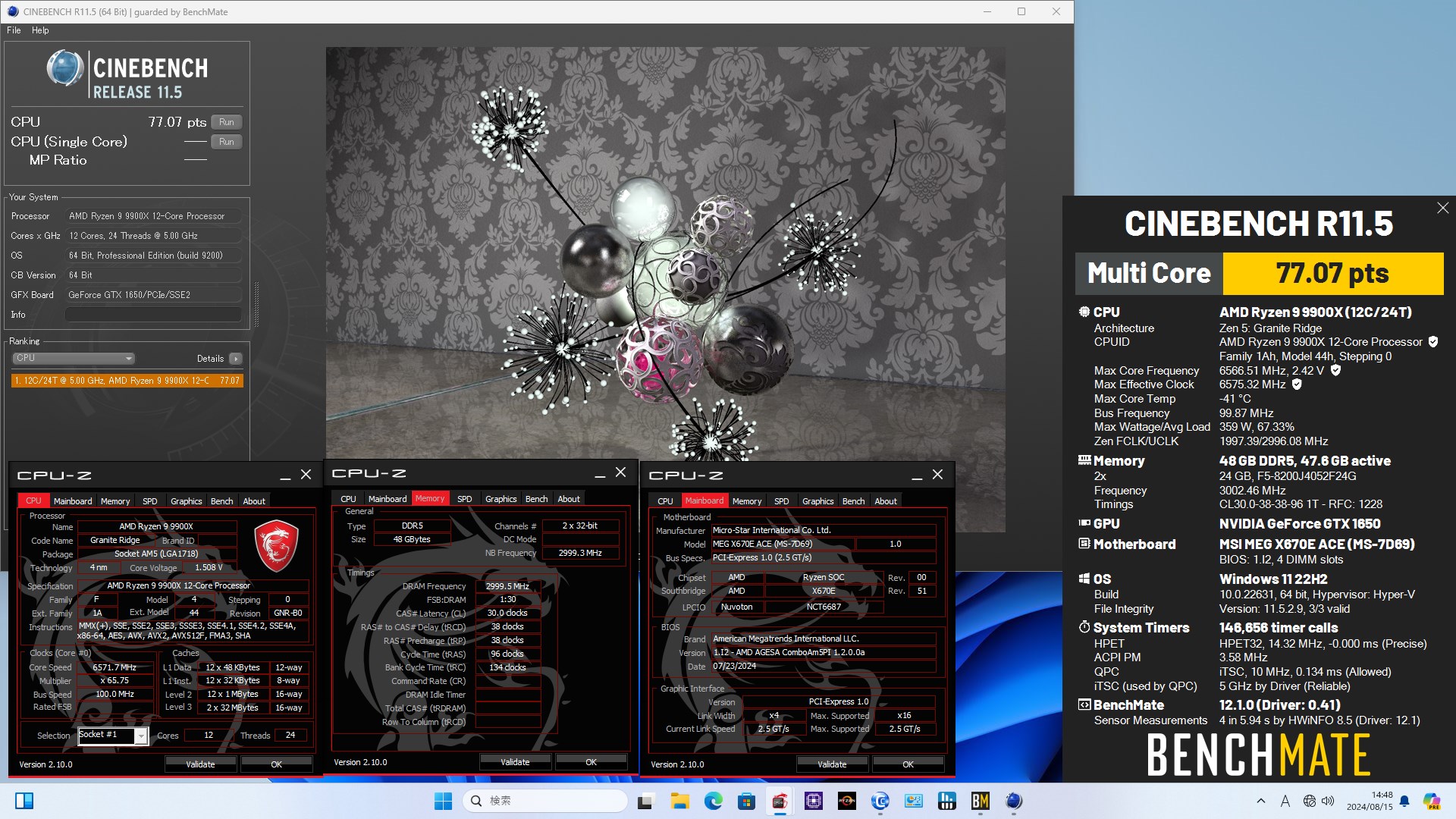The width and height of the screenshot is (1456, 819).
Task: Open the AMD Ryzen Master taskbar icon
Action: tap(846, 801)
